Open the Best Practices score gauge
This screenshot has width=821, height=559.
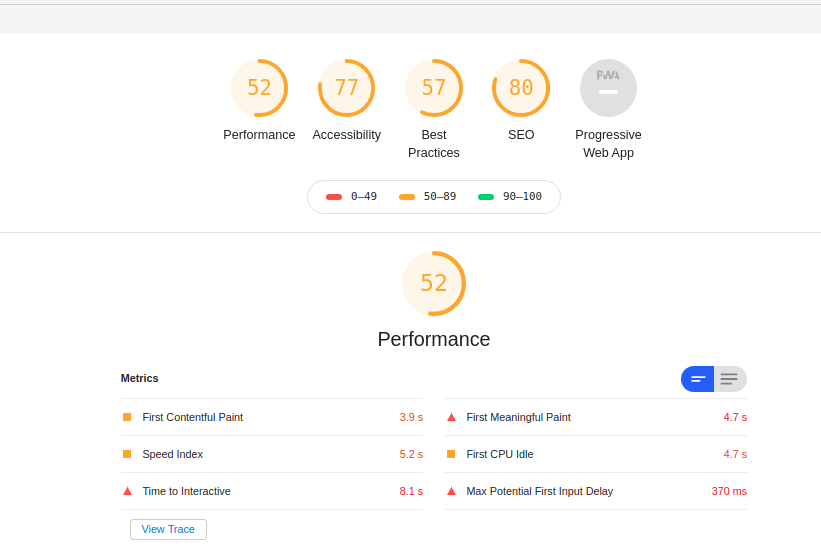(433, 88)
